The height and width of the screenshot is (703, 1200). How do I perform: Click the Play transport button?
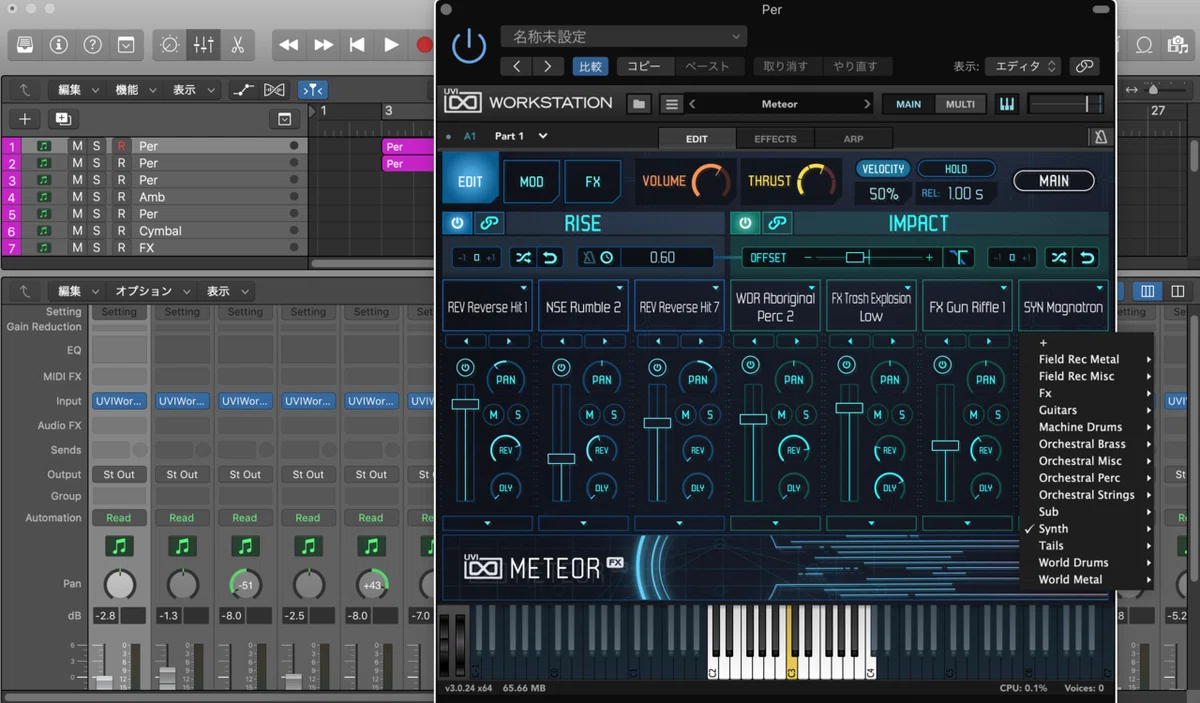pos(391,45)
